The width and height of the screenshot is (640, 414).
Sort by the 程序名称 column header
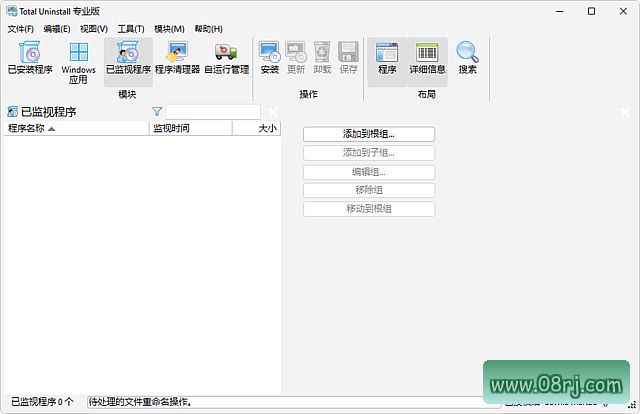[x=76, y=128]
